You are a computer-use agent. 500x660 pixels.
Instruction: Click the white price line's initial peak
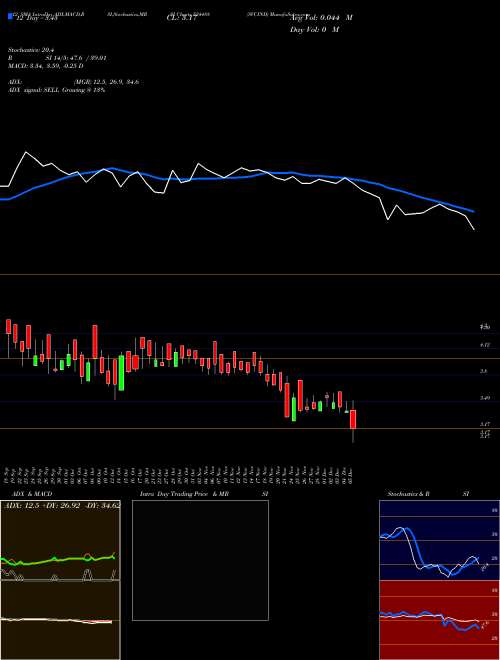pos(26,152)
